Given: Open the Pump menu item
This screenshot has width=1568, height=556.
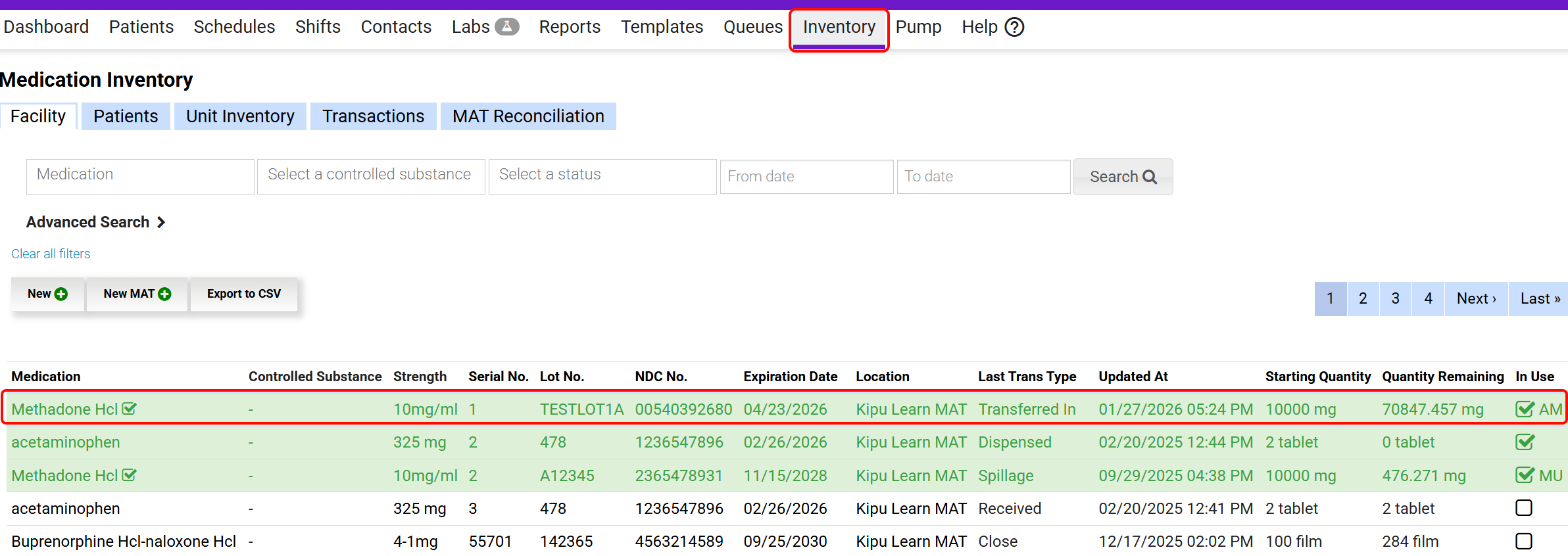Looking at the screenshot, I should (918, 27).
